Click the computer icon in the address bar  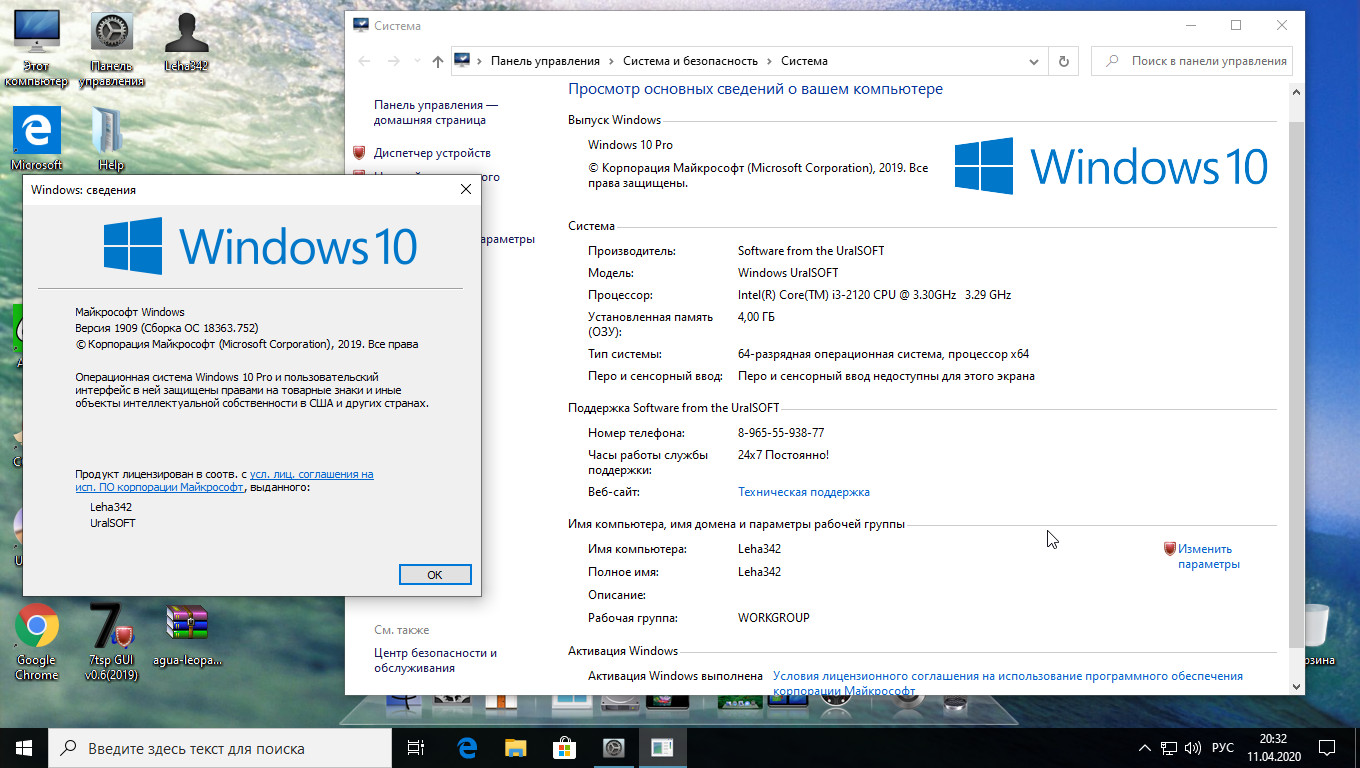point(462,60)
